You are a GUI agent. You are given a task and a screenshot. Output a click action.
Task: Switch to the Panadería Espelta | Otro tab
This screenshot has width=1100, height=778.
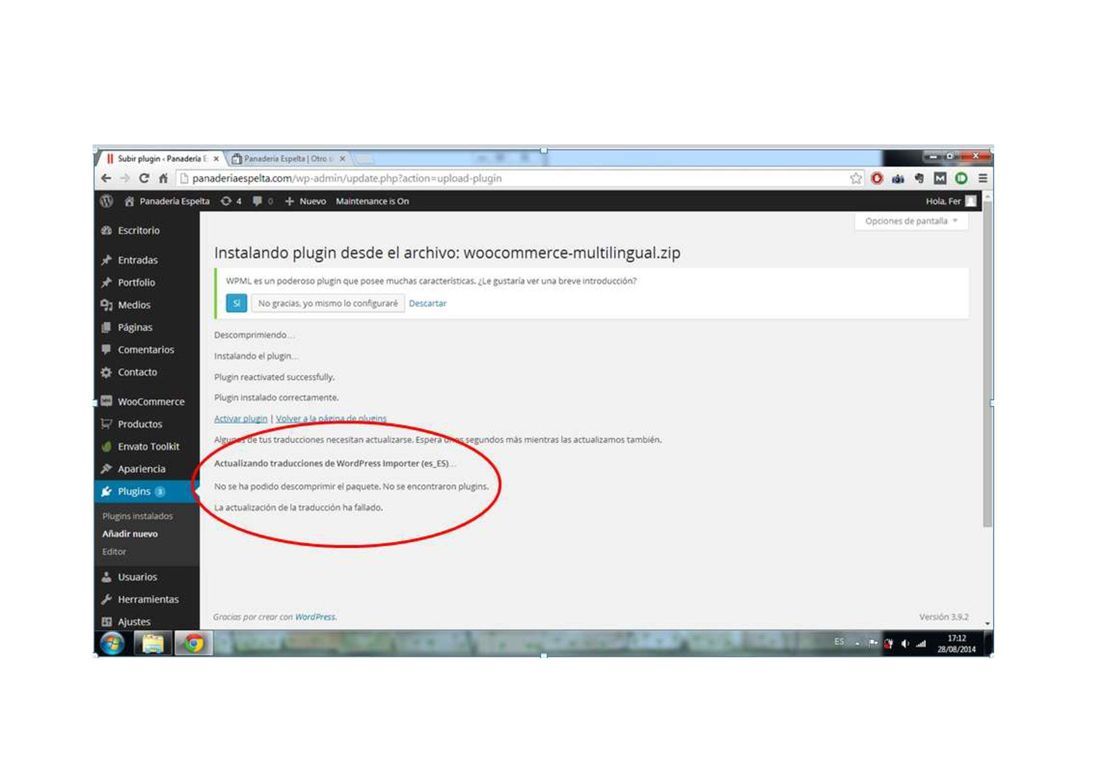pyautogui.click(x=288, y=159)
